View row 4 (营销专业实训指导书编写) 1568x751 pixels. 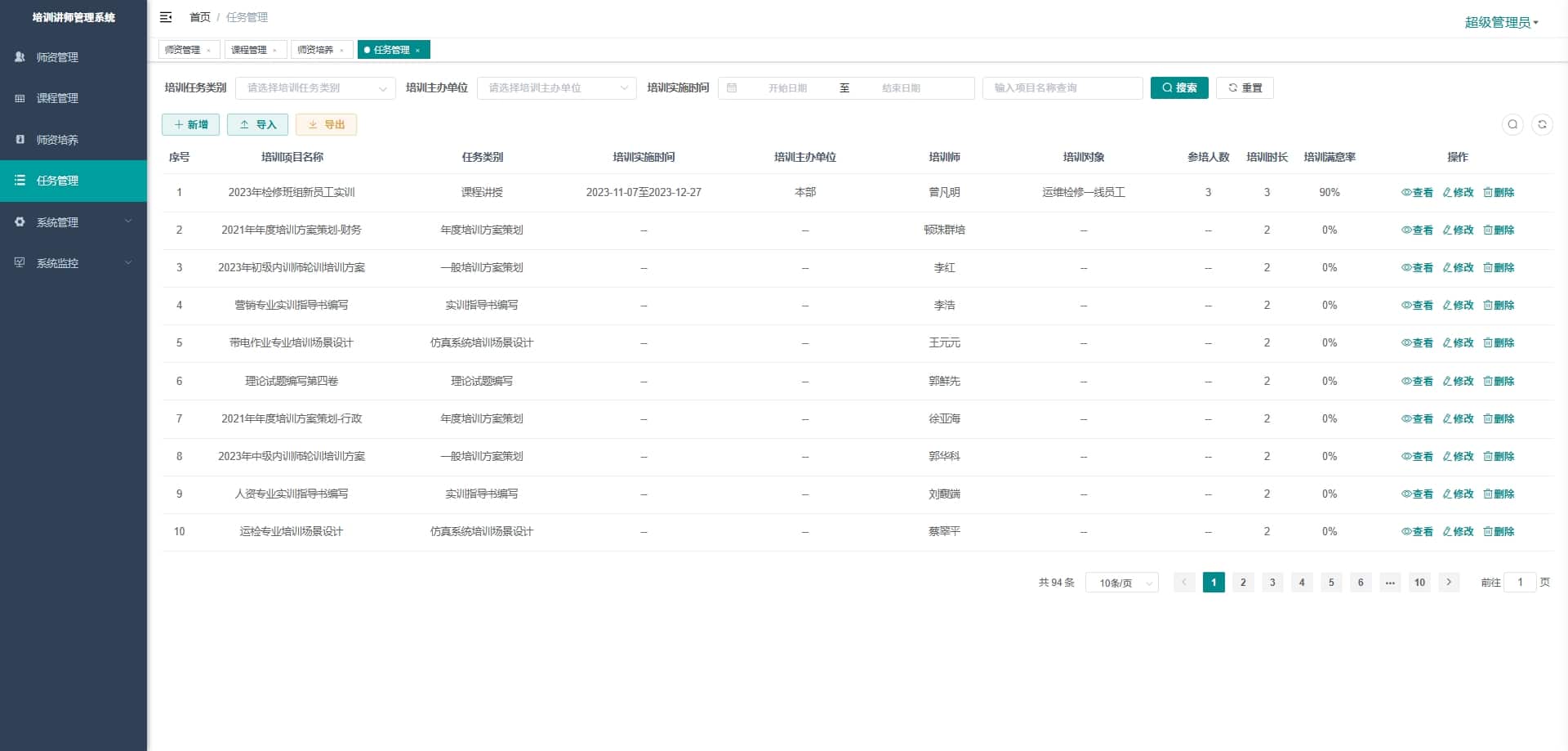click(1417, 306)
